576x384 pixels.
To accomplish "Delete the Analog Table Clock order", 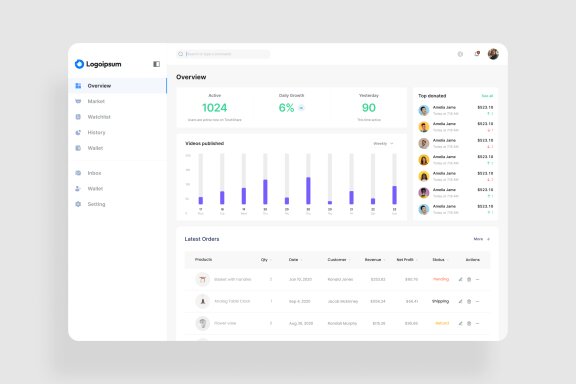I will click(x=469, y=301).
